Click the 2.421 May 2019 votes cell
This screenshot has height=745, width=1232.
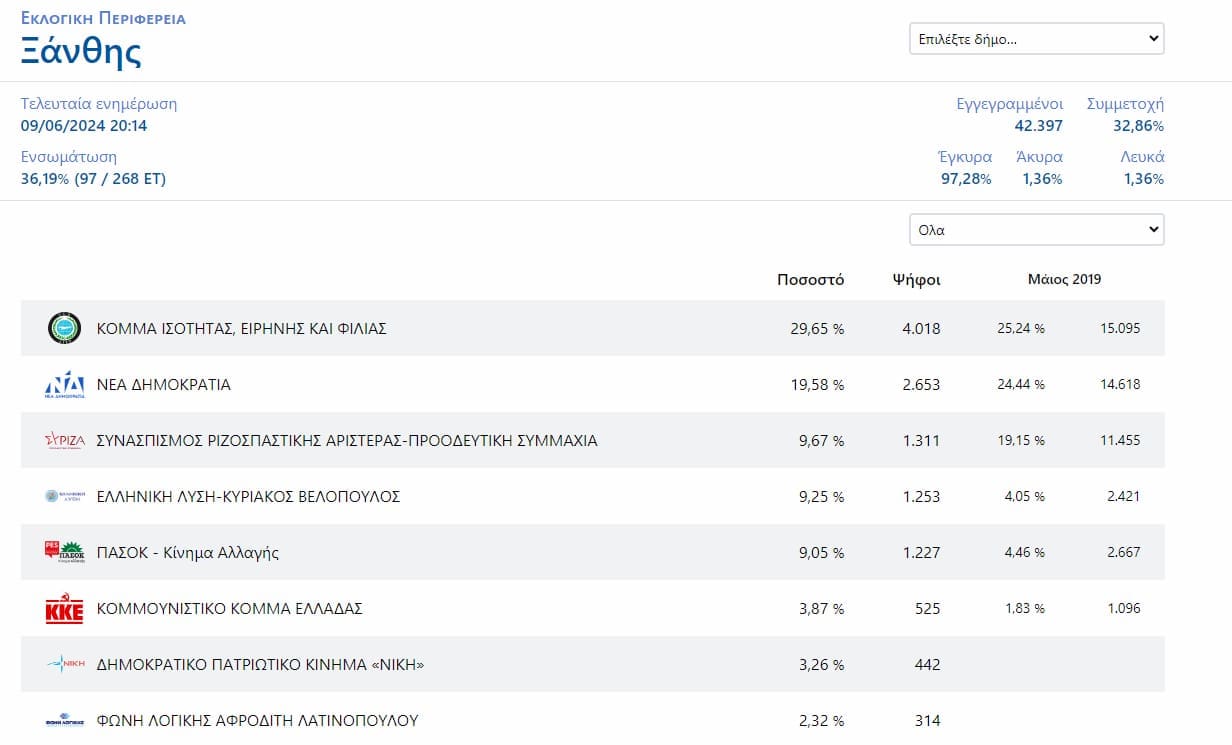1122,496
